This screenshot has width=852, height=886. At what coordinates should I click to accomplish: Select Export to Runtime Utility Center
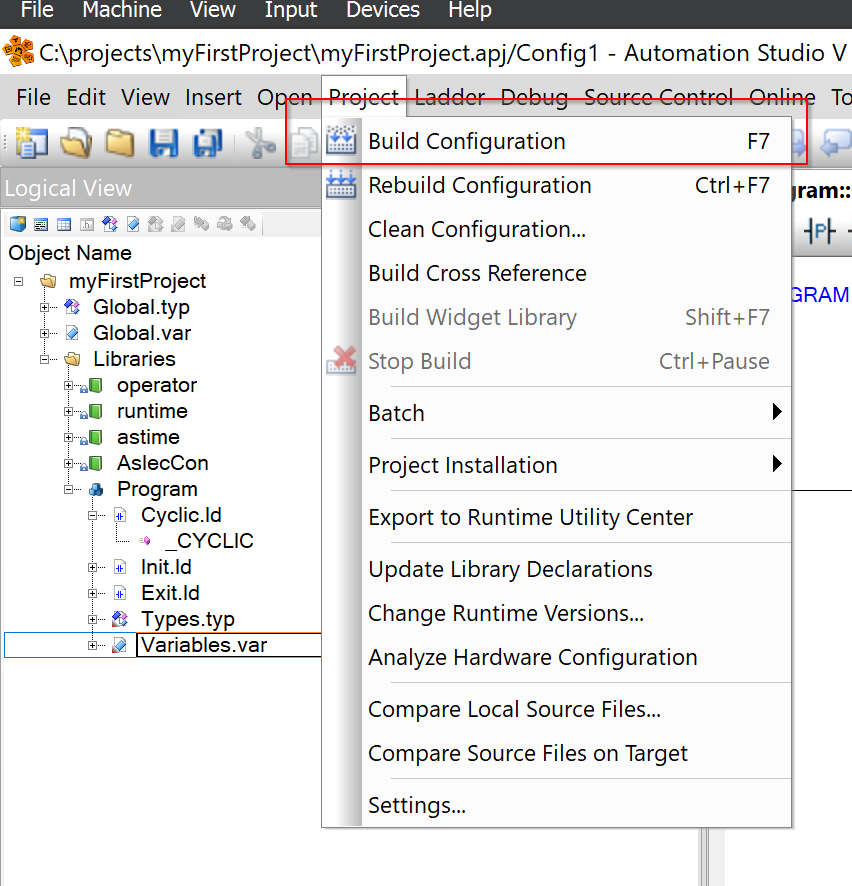[557, 517]
